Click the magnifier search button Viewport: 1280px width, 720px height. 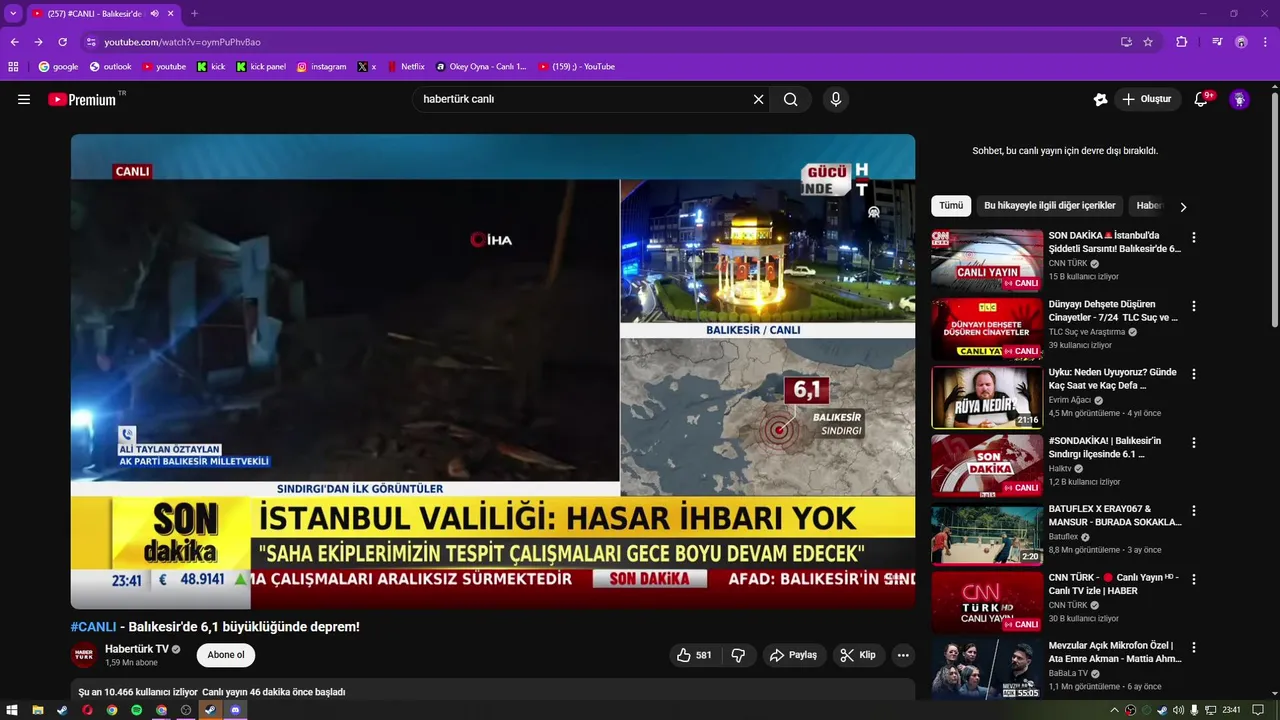point(791,99)
